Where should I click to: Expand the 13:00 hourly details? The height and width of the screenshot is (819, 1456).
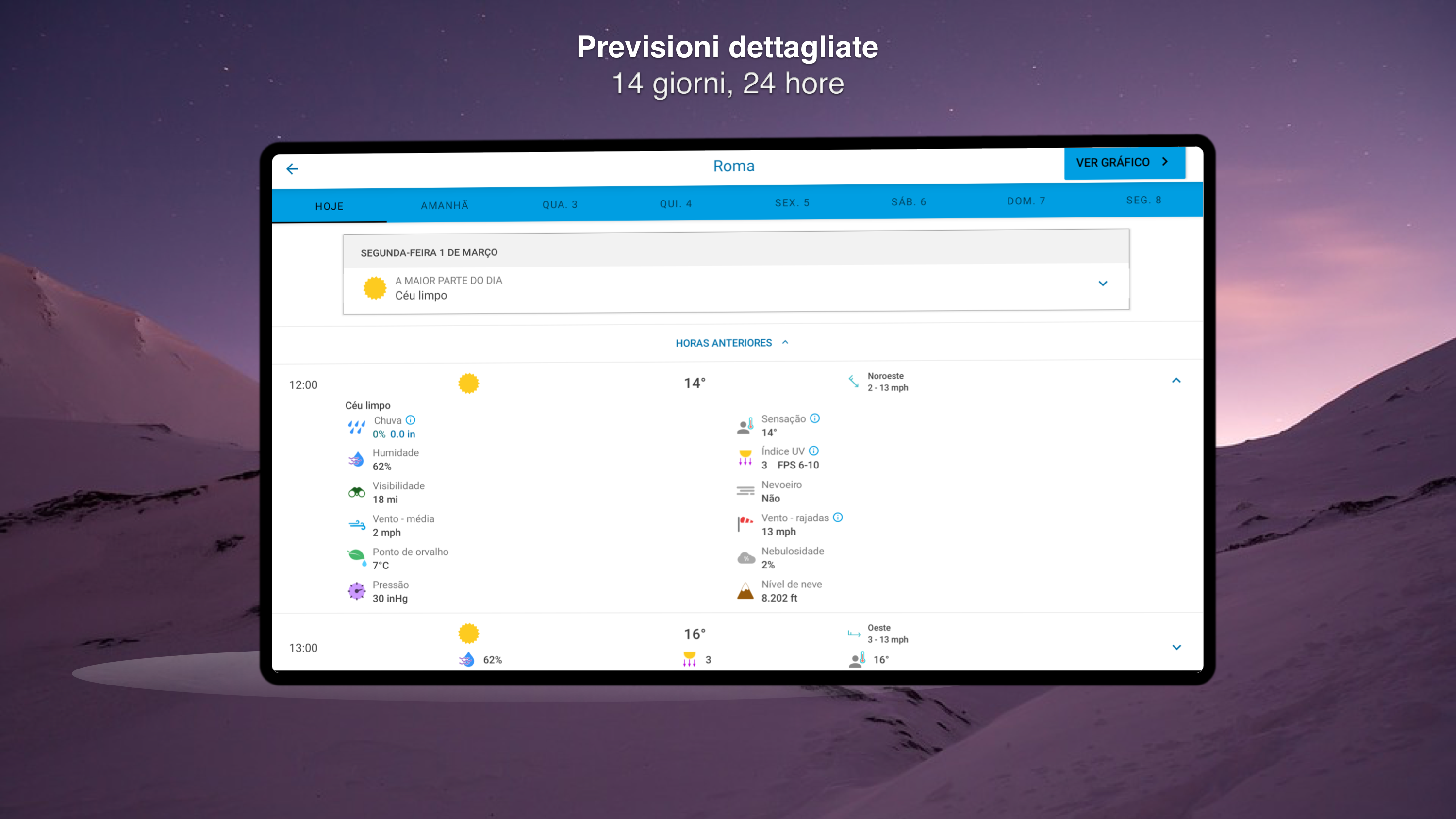(x=1176, y=647)
